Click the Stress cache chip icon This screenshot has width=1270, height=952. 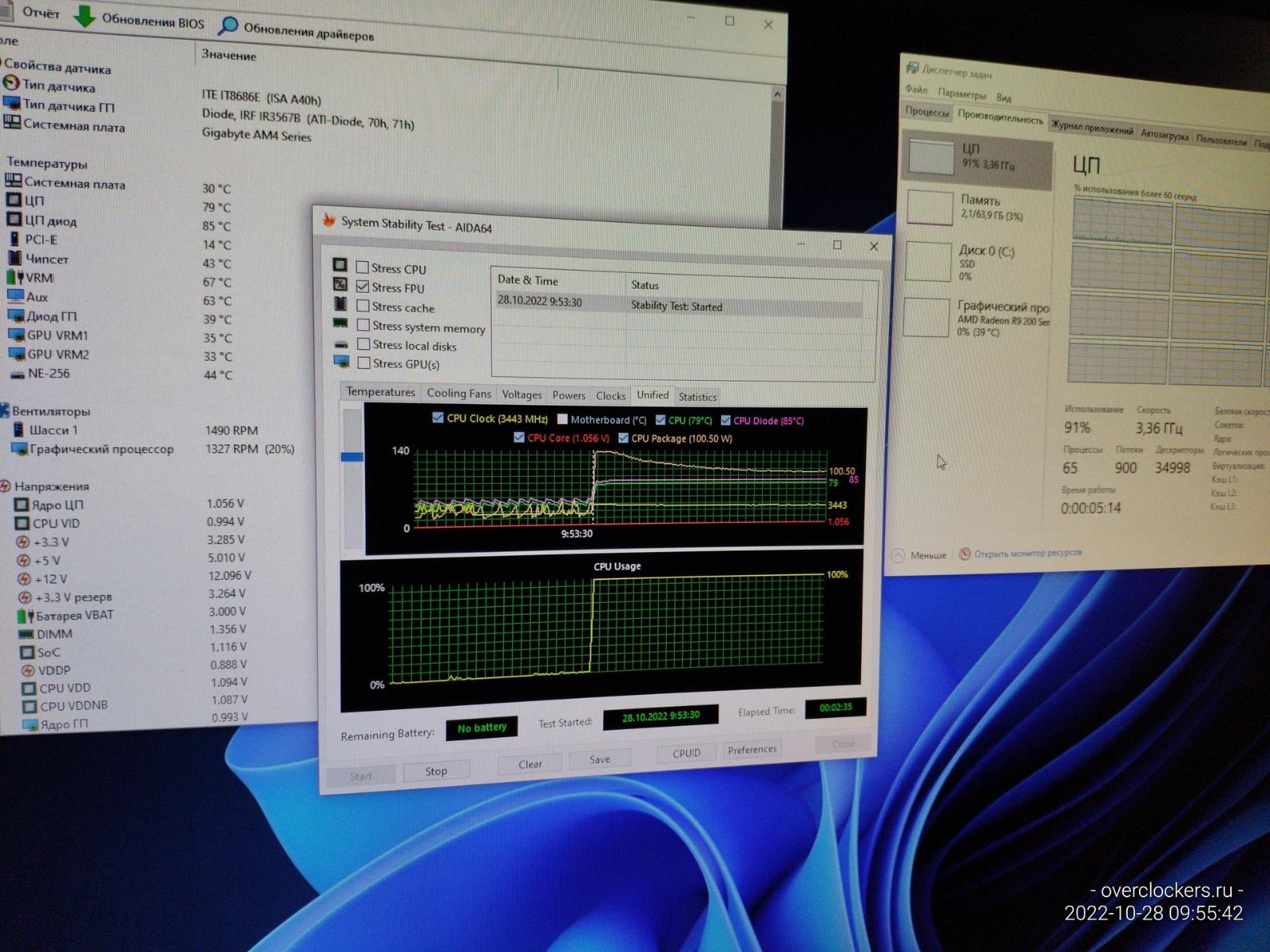341,304
